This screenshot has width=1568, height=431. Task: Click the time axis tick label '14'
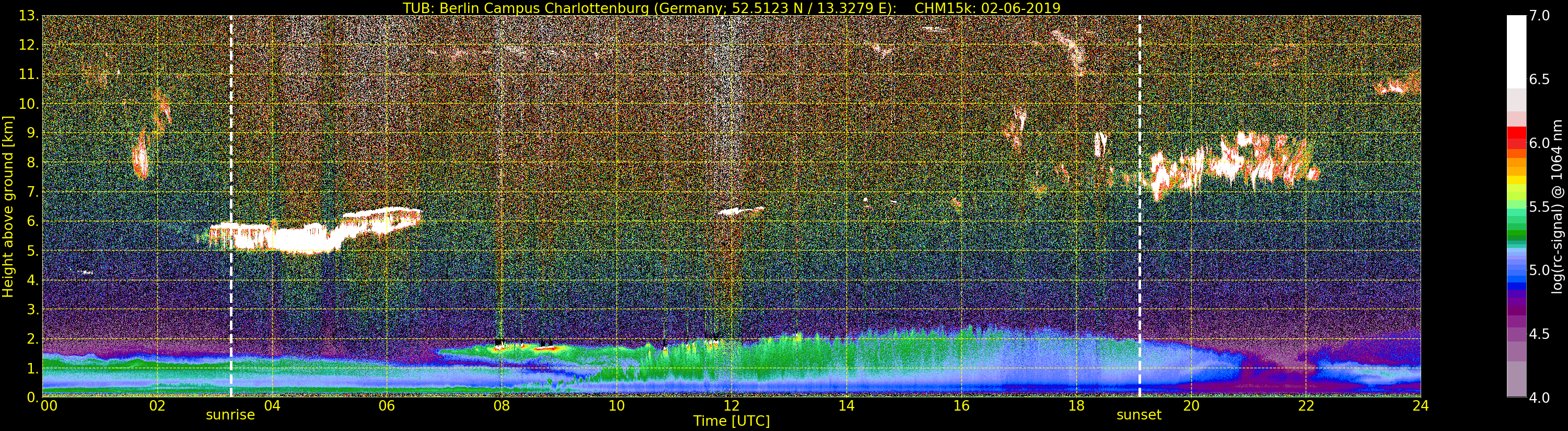point(846,406)
